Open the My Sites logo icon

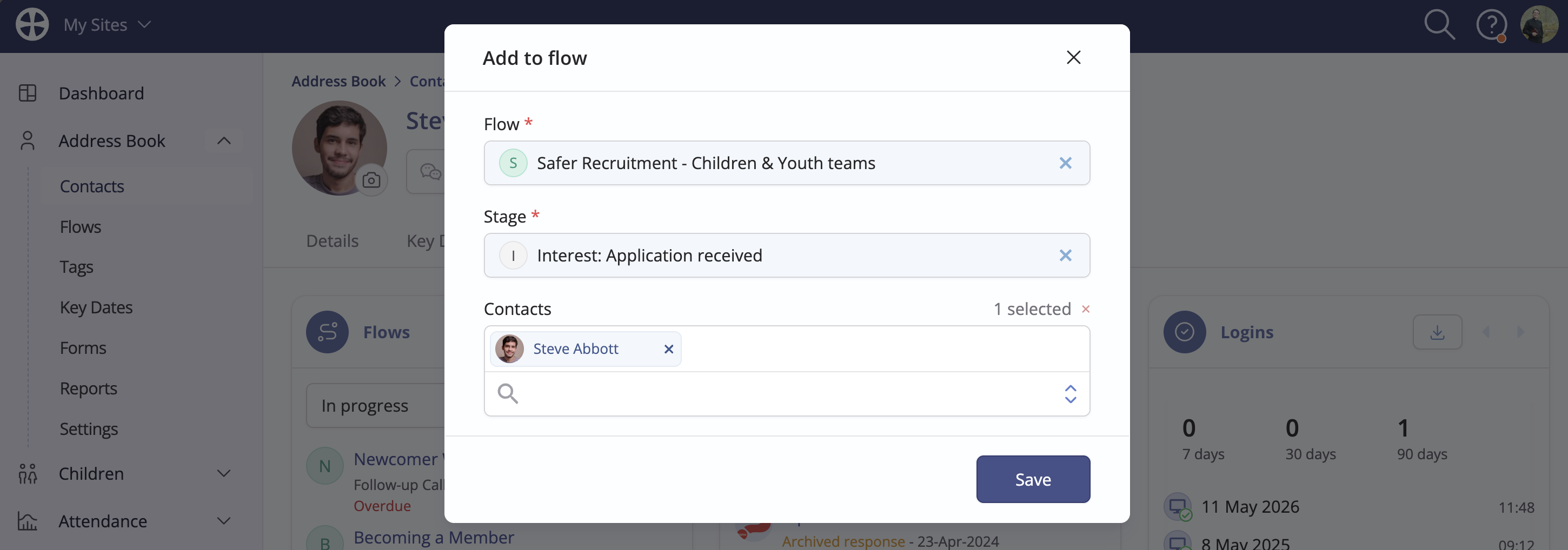[32, 24]
